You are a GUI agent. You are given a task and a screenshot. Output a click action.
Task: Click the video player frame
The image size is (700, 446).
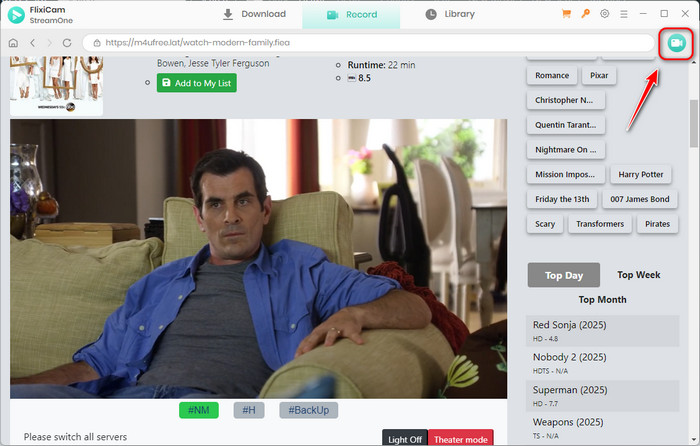point(258,258)
